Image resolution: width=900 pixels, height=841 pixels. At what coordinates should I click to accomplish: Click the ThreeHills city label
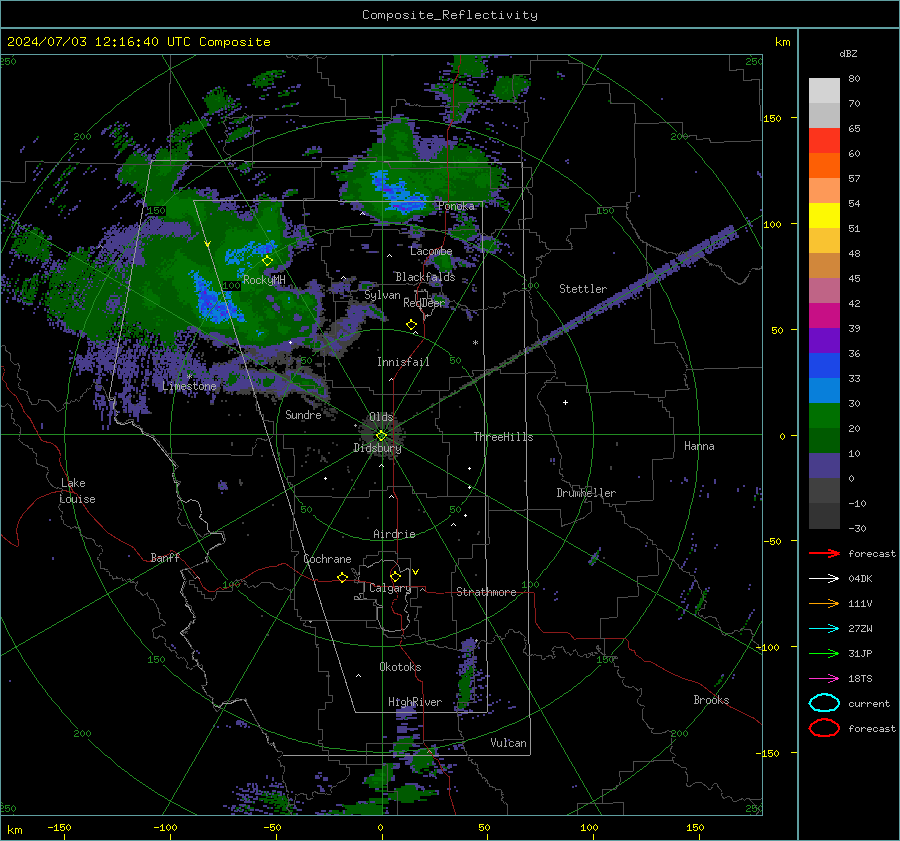click(x=503, y=437)
